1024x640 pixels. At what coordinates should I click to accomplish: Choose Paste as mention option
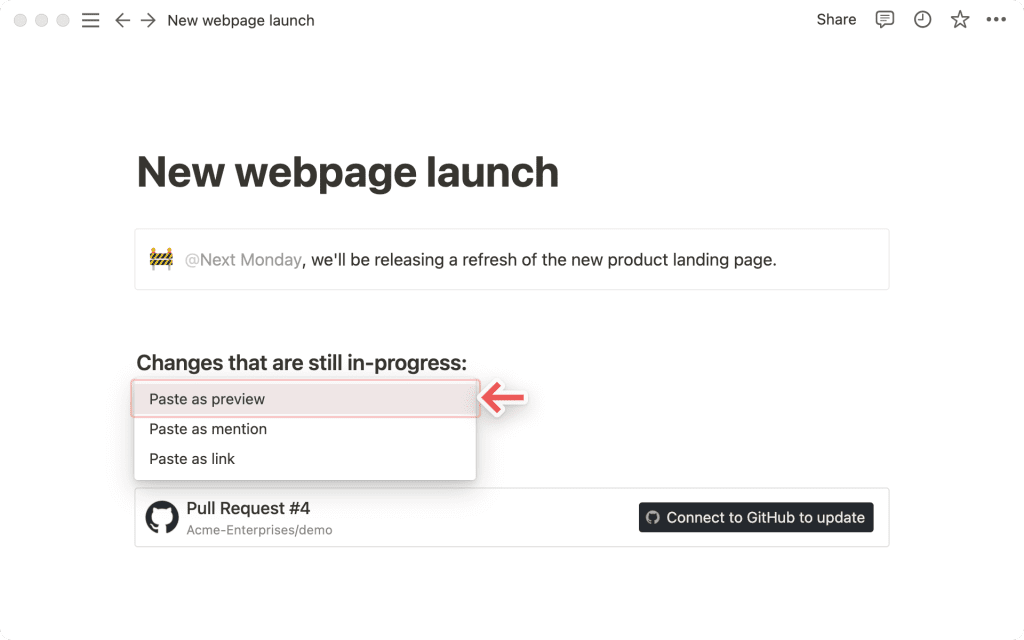(x=306, y=429)
